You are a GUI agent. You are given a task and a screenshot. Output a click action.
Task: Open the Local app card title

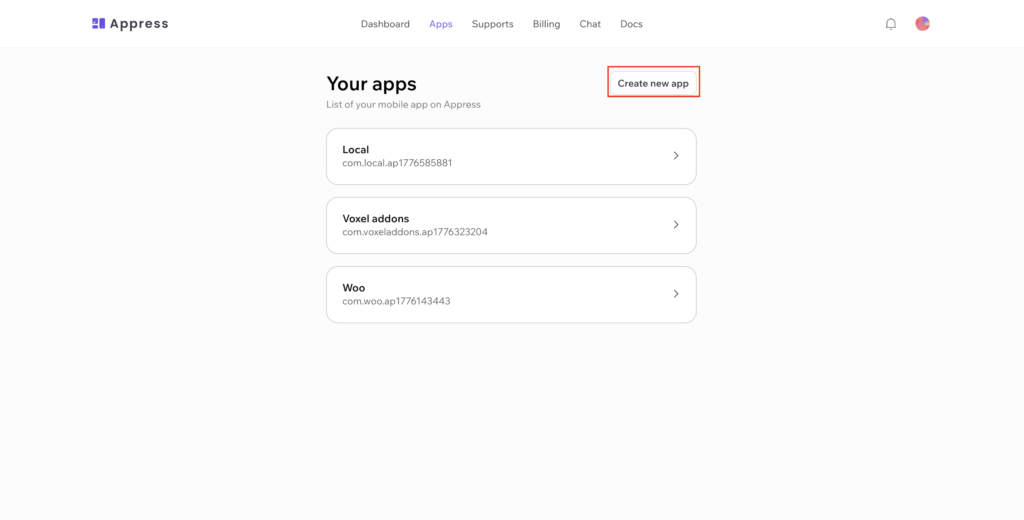[356, 150]
